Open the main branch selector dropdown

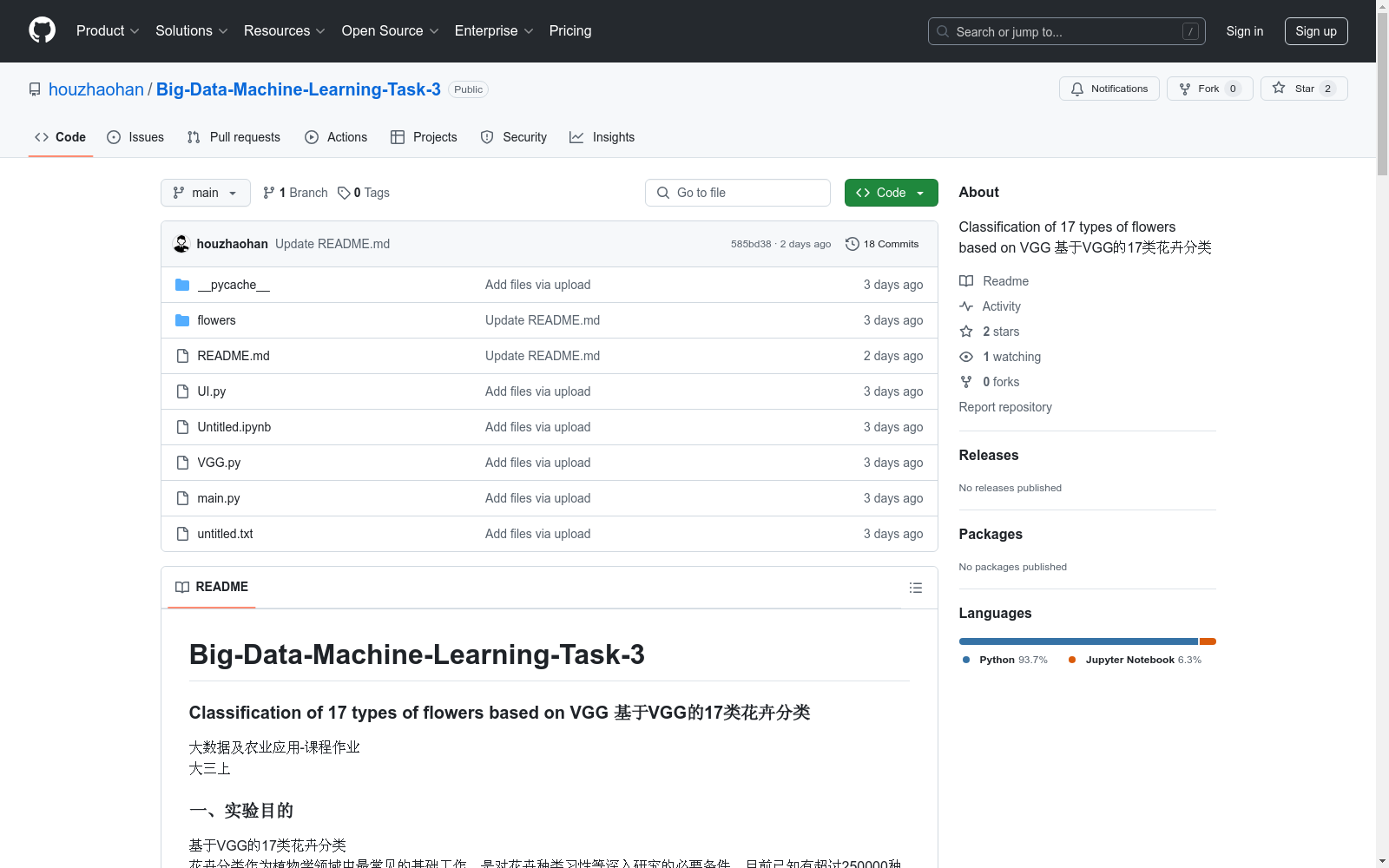tap(206, 193)
